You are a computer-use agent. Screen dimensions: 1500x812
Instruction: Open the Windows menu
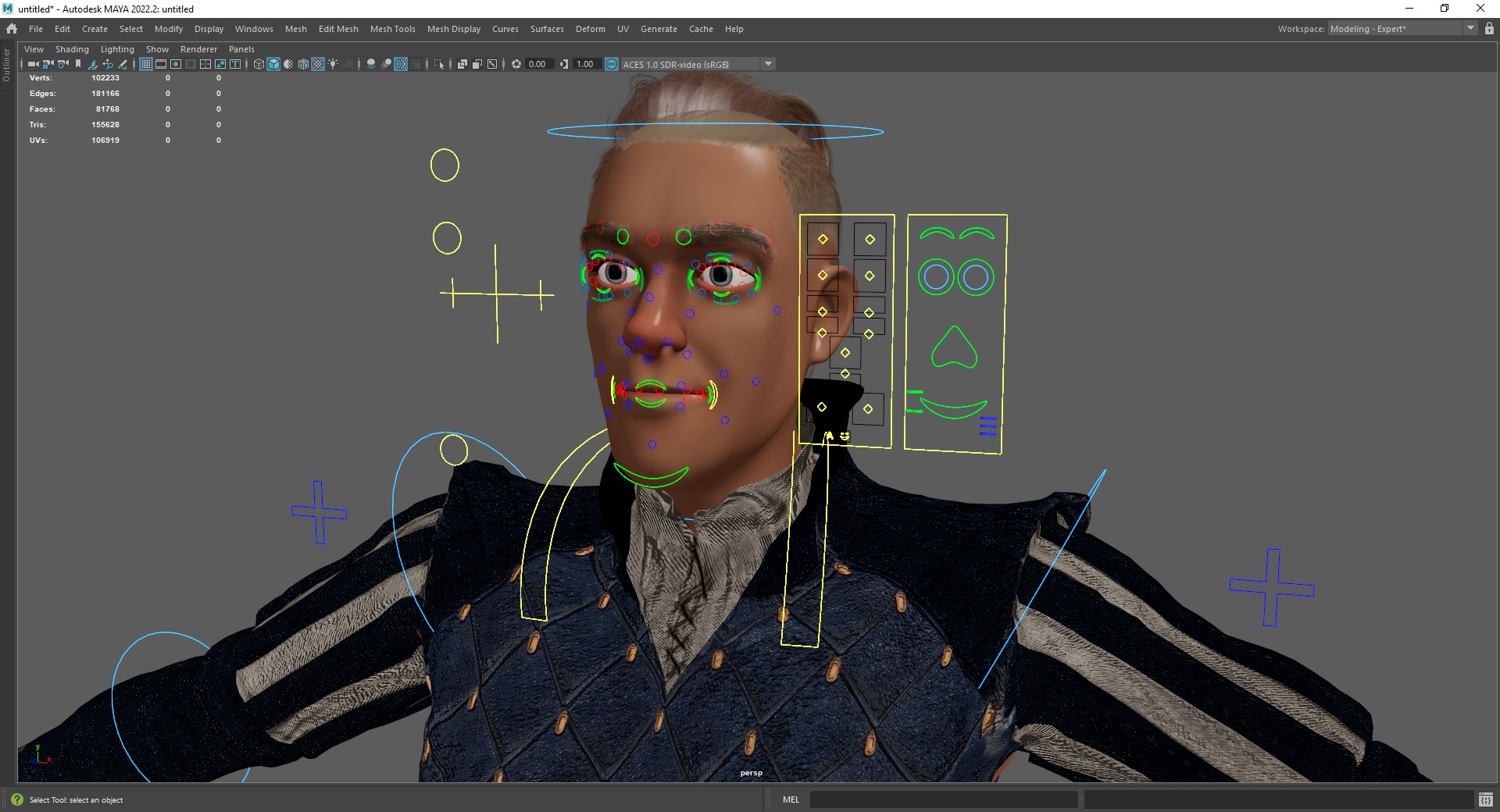click(254, 29)
